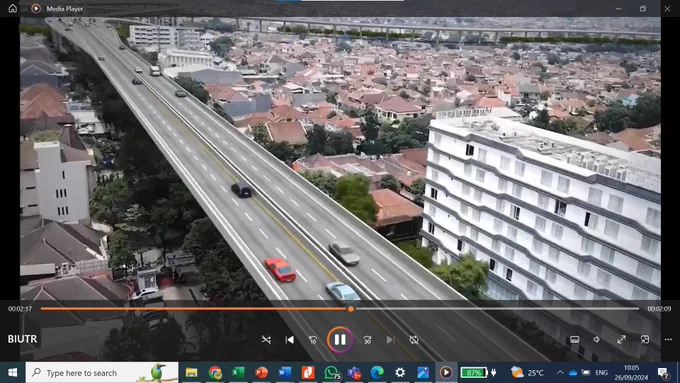Viewport: 680px width, 383px height.
Task: Open Settings gear from taskbar
Action: (x=400, y=373)
